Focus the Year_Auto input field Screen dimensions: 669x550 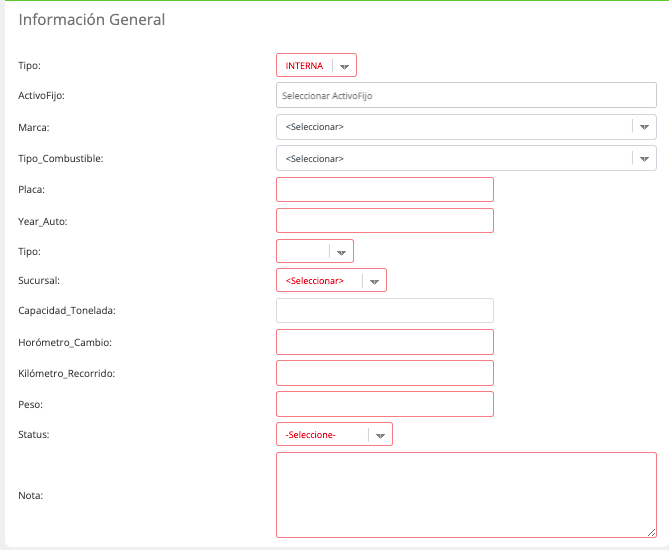tap(385, 221)
